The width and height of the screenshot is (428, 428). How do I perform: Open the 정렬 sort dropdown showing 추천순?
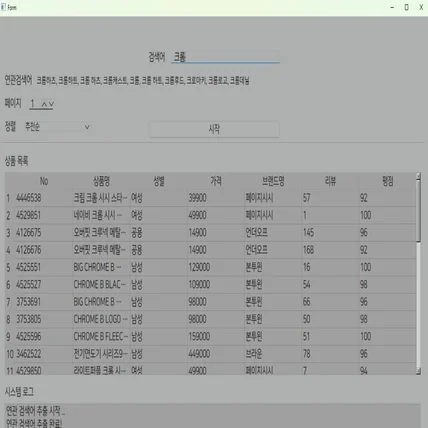[57, 127]
